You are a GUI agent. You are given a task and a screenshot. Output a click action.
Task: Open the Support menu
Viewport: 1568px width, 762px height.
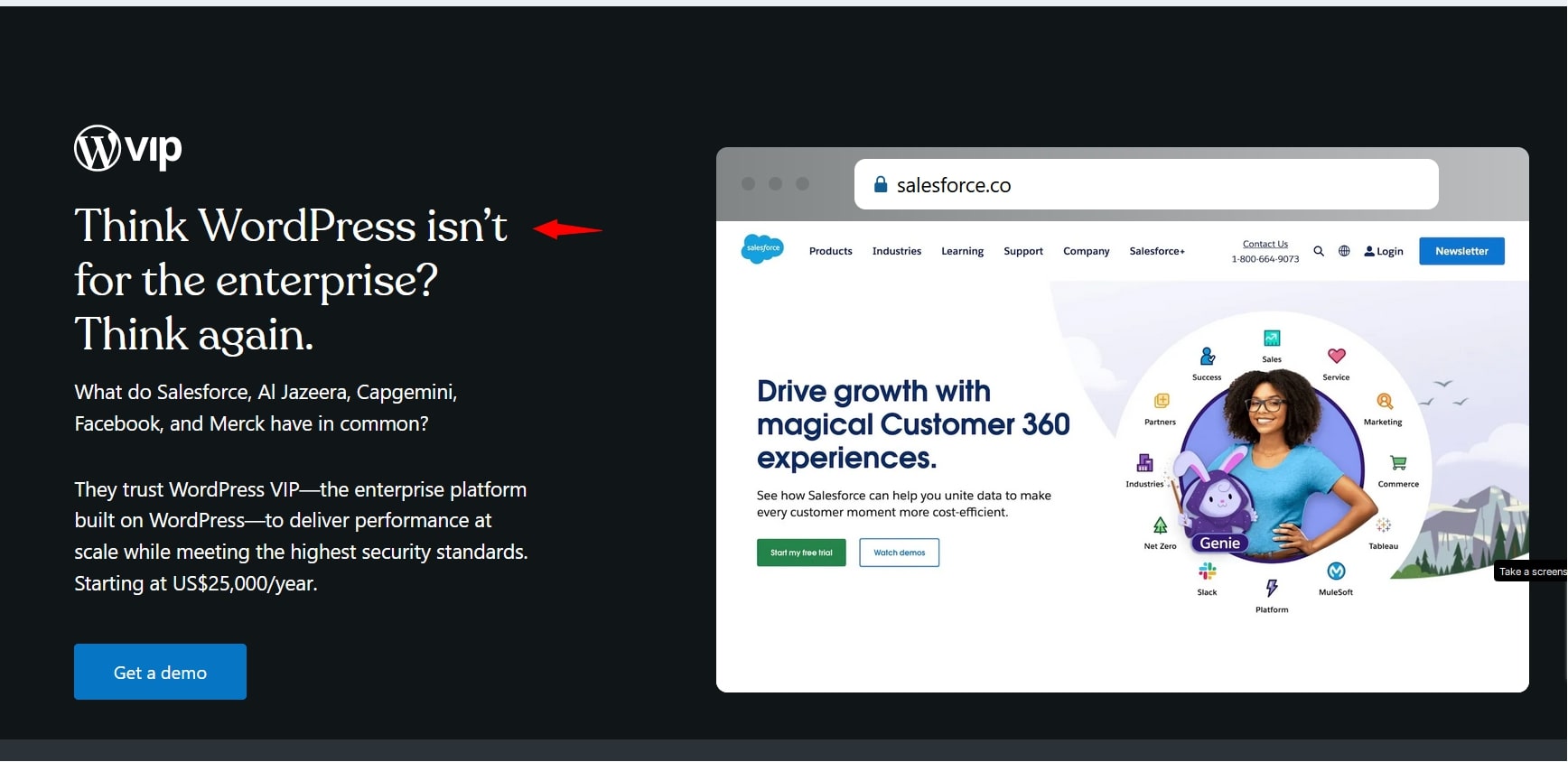[1023, 251]
